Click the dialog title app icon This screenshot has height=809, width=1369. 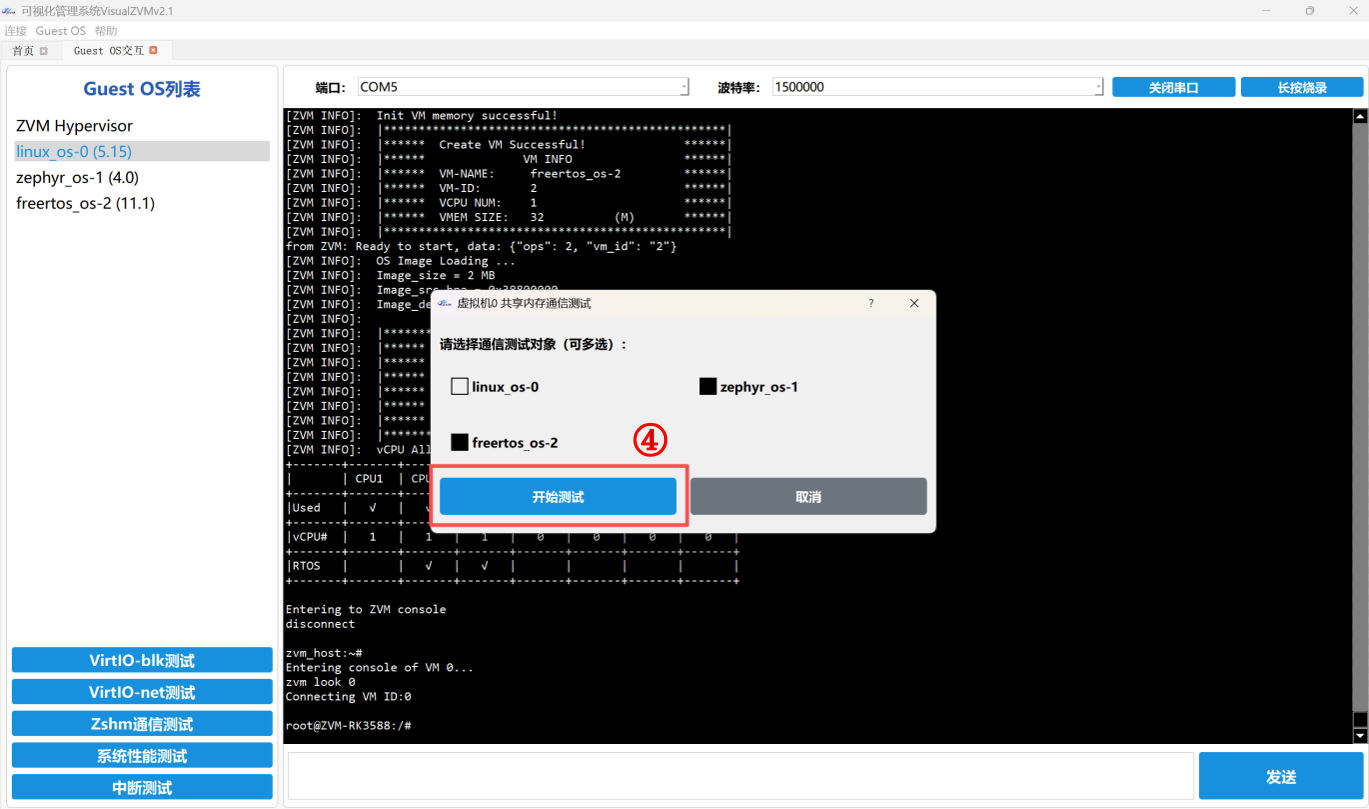pos(445,303)
